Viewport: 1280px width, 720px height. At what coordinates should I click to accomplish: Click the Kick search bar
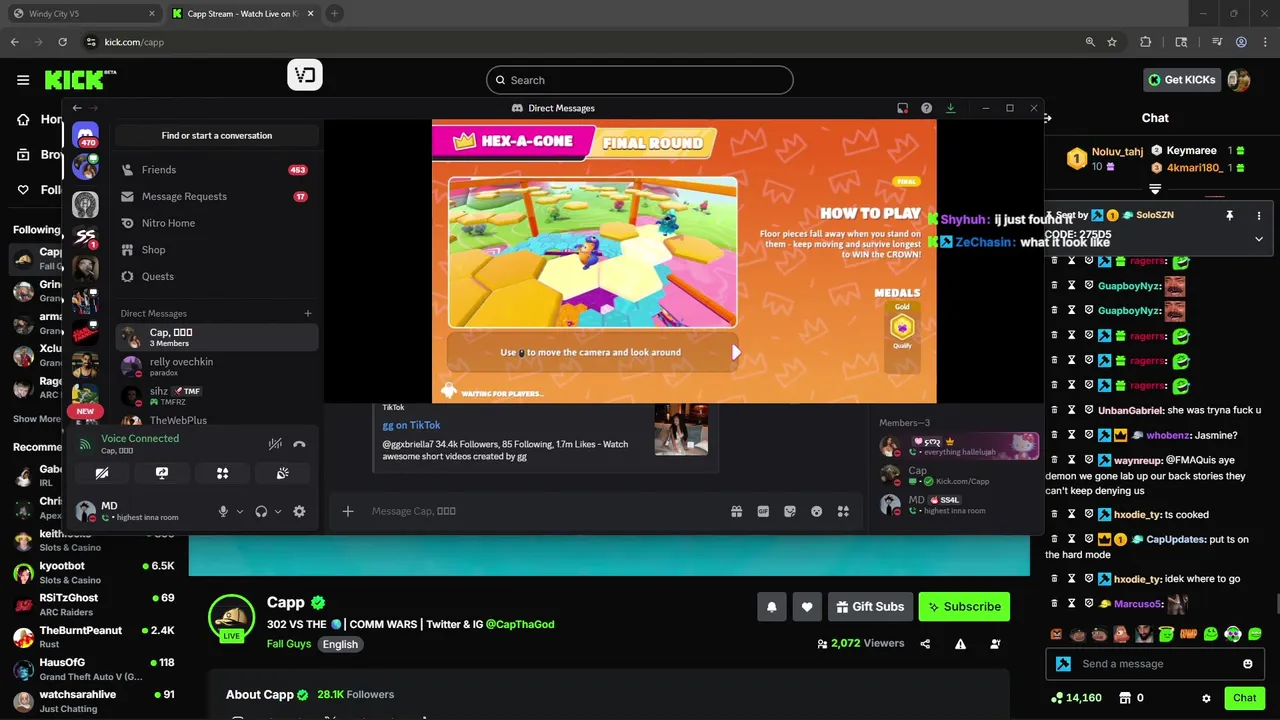point(640,80)
